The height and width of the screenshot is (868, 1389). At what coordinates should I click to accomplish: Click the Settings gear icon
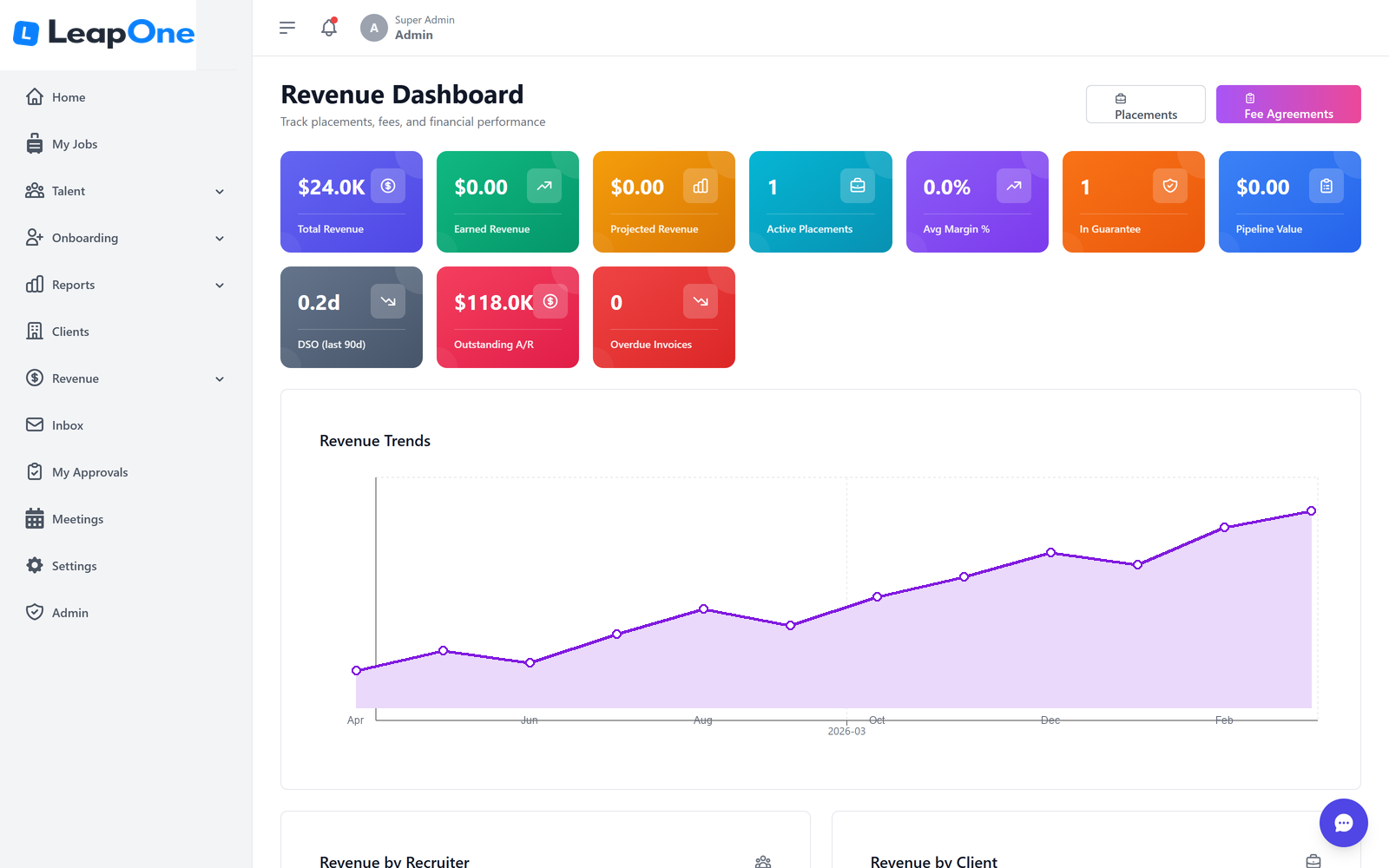click(x=35, y=565)
